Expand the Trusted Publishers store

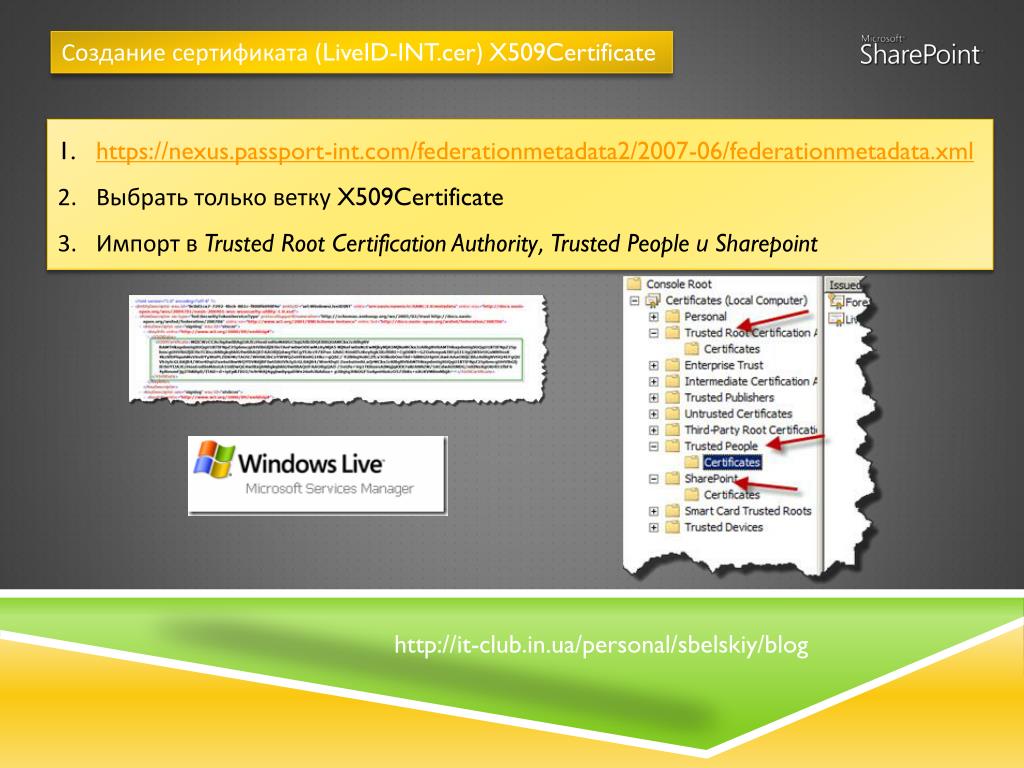(x=653, y=398)
